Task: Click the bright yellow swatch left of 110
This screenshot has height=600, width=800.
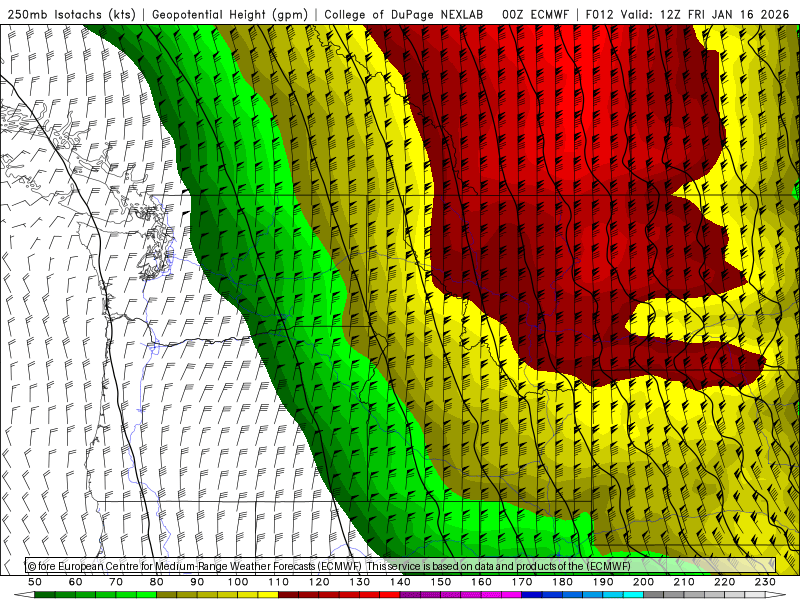Action: point(268,595)
